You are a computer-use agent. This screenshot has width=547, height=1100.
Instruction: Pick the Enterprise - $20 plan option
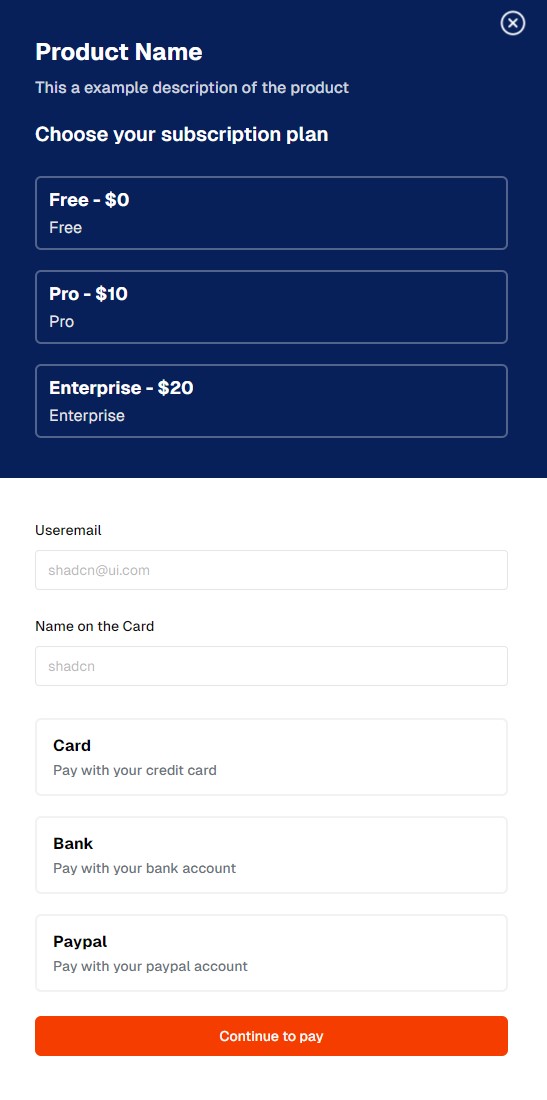click(271, 401)
